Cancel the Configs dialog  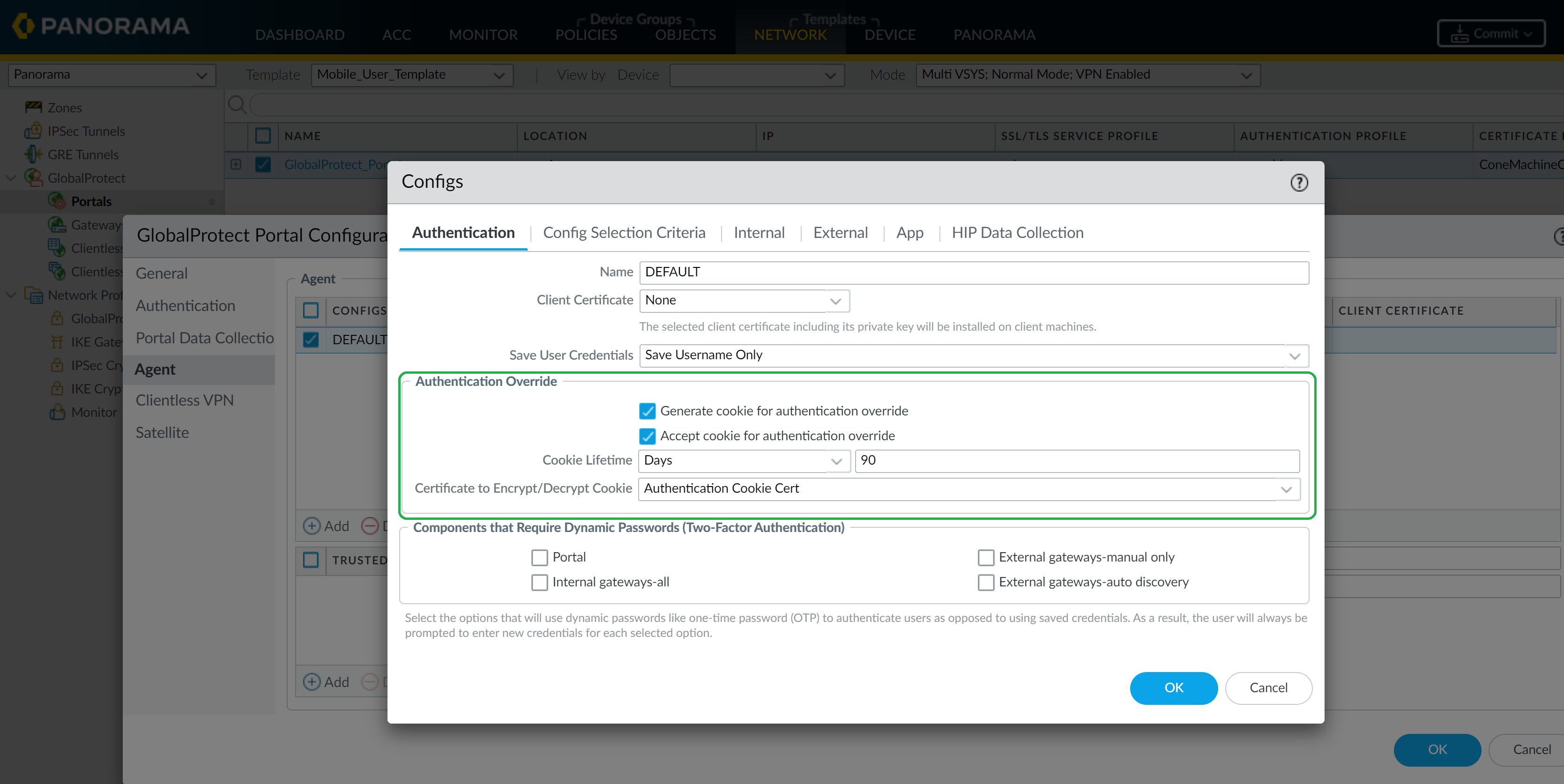(1268, 688)
